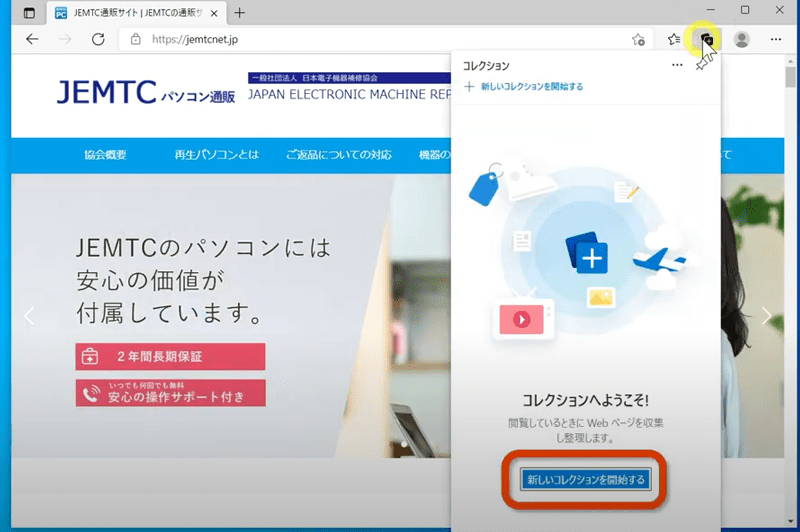800x532 pixels.
Task: Open the 再生パソコンとは menu item
Action: 216,155
